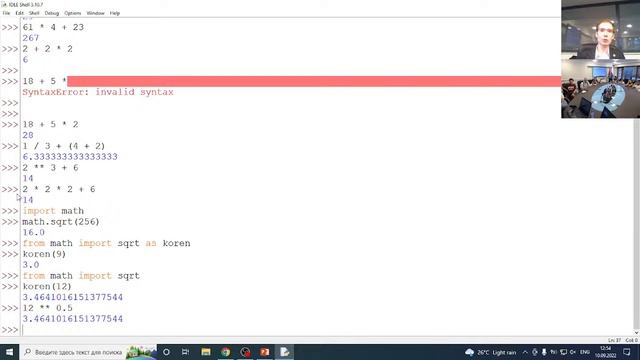640x360 pixels.
Task: Open Cortana from the taskbar
Action: (166, 352)
